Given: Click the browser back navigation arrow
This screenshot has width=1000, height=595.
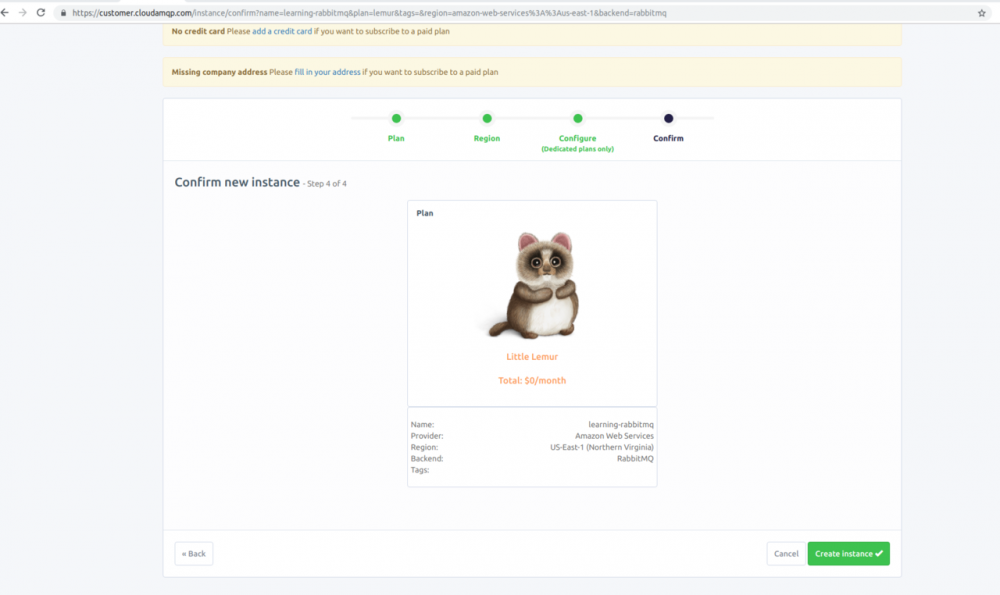Looking at the screenshot, I should 8,14.
